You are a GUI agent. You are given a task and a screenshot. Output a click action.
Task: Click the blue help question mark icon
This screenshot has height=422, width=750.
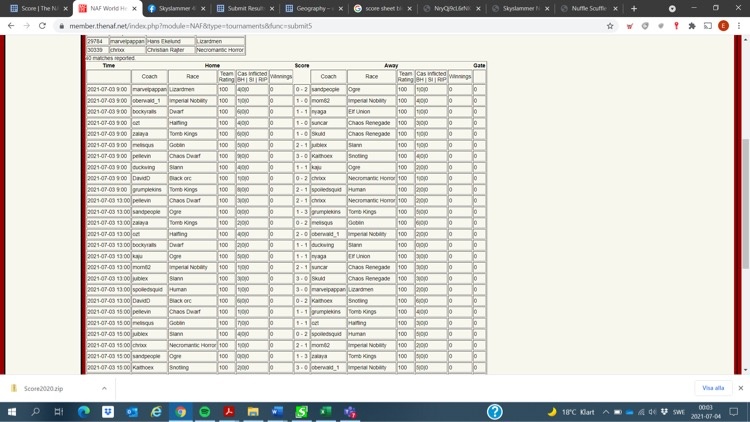tap(494, 412)
